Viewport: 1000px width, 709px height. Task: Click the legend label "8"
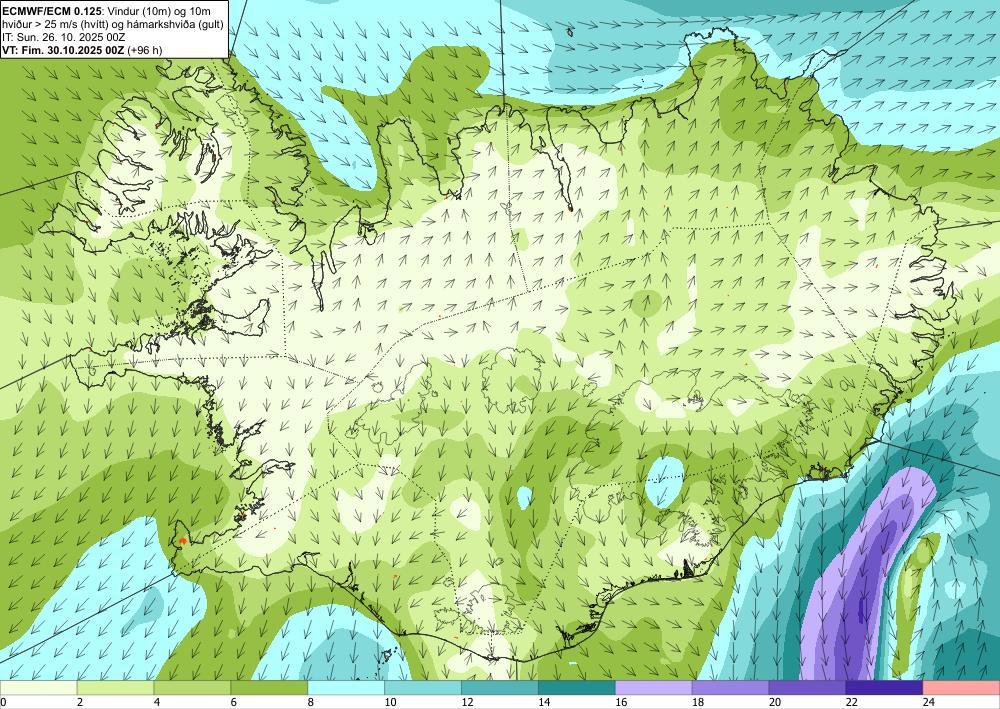coord(311,703)
